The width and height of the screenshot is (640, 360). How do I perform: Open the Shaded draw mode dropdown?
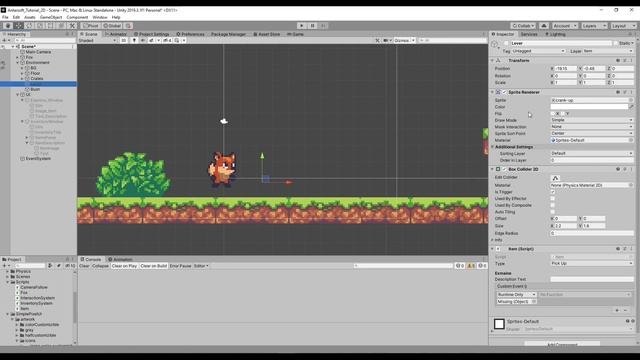pyautogui.click(x=98, y=40)
